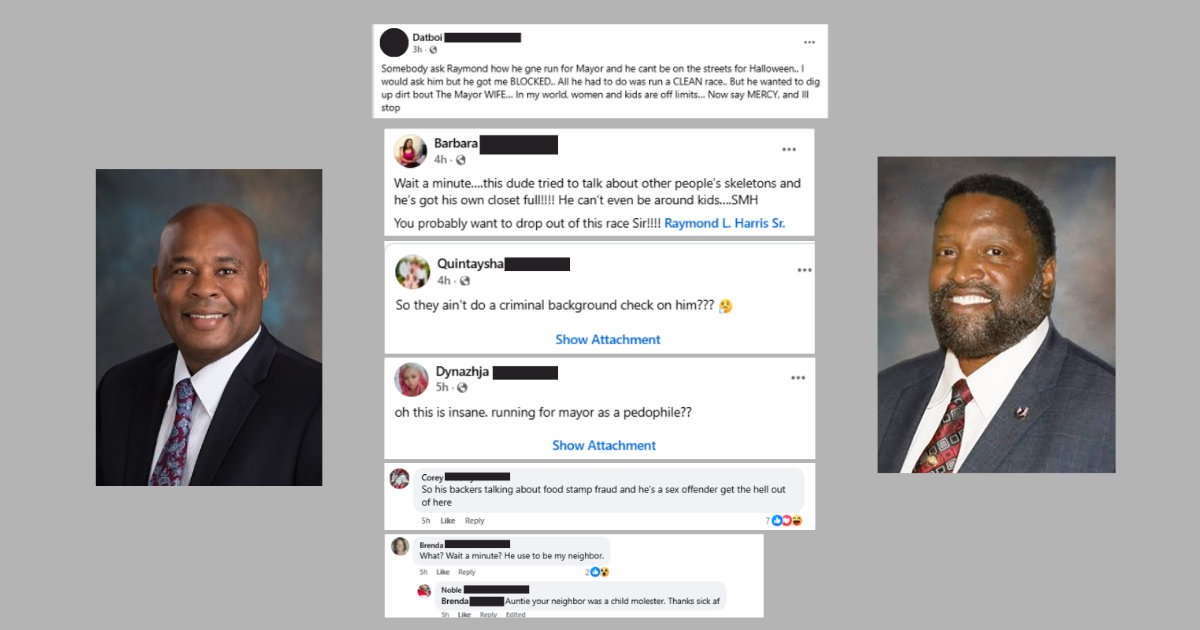Click Dynazhja's profile avatar

coord(411,379)
